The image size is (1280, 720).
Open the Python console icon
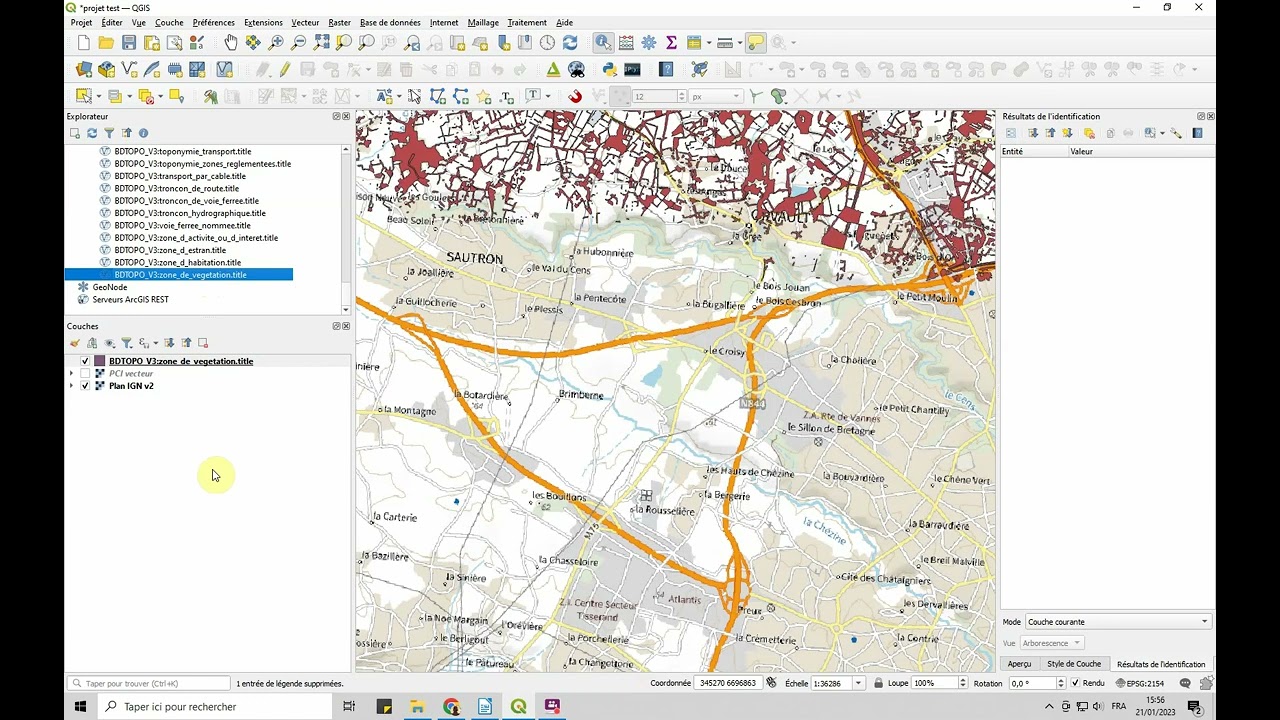tap(609, 70)
